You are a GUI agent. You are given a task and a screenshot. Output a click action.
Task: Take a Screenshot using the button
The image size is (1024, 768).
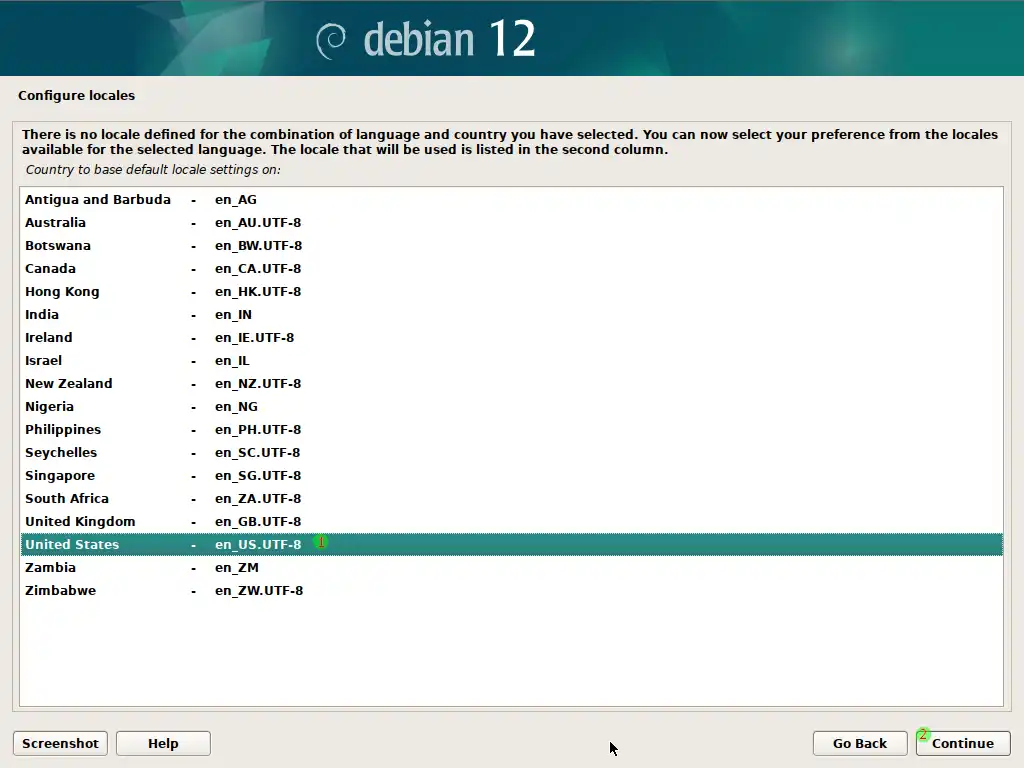(x=60, y=743)
